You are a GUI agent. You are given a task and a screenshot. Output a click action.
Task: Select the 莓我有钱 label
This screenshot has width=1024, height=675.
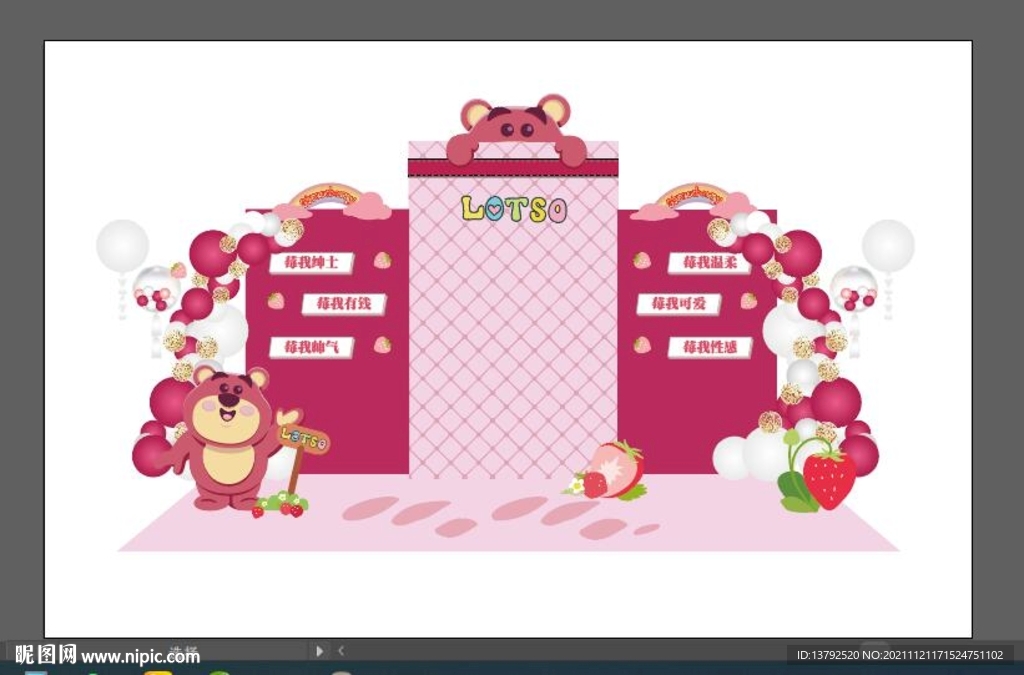(x=343, y=303)
